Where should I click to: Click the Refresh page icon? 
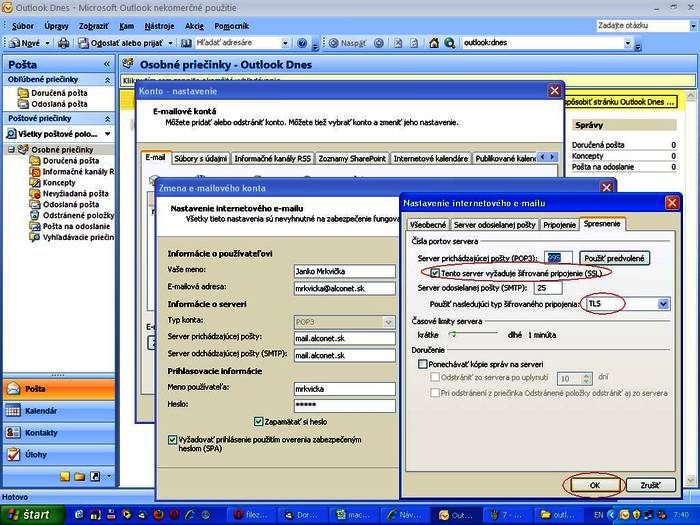(414, 43)
